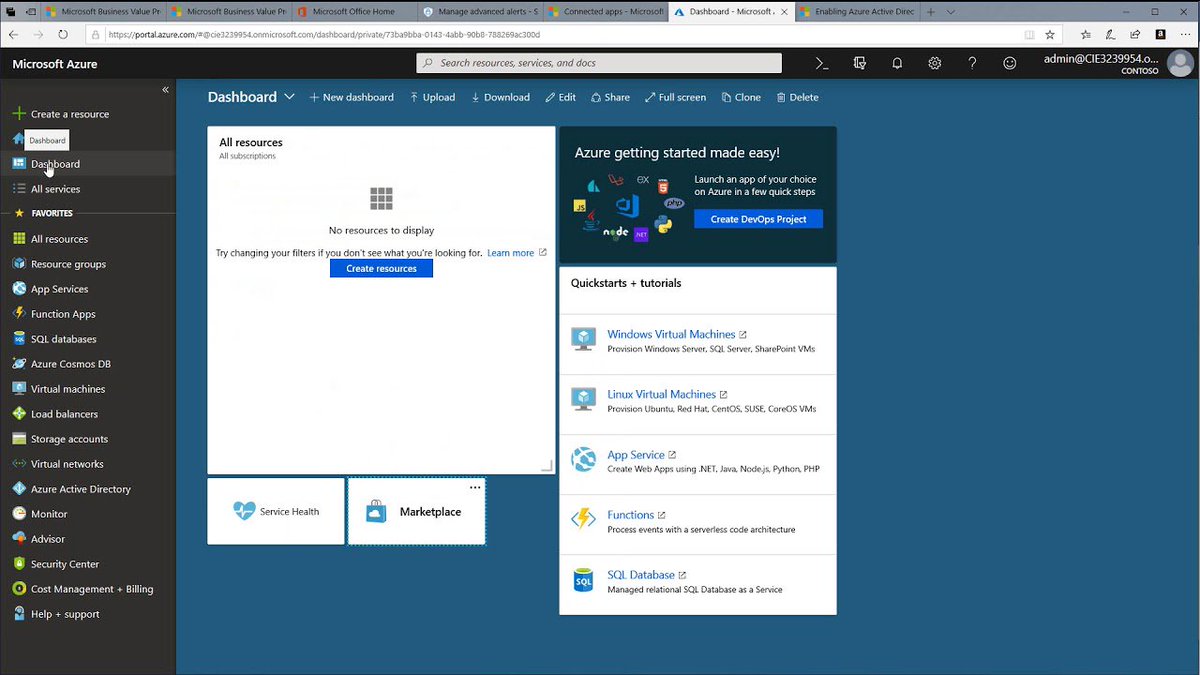Open Linux Virtual Machines quickstart link
This screenshot has height=675, width=1200.
[x=661, y=394]
